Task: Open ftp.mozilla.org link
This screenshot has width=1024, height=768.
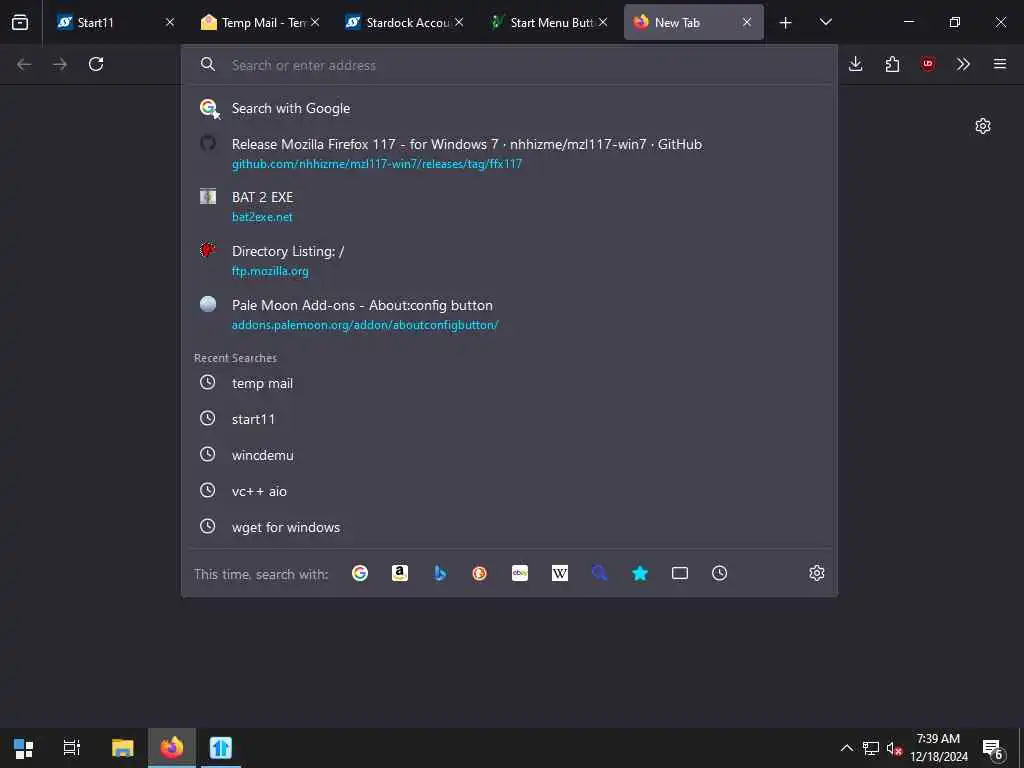Action: tap(270, 271)
